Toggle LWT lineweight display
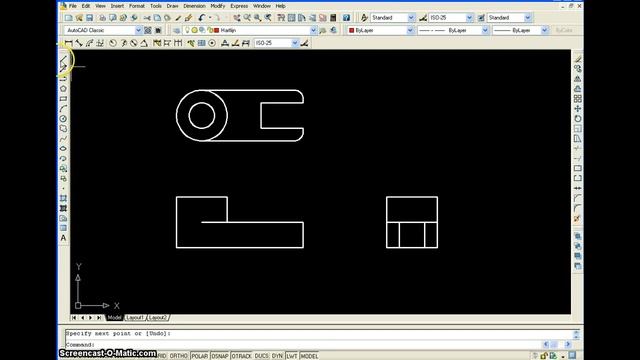Image resolution: width=640 pixels, height=360 pixels. click(291, 356)
